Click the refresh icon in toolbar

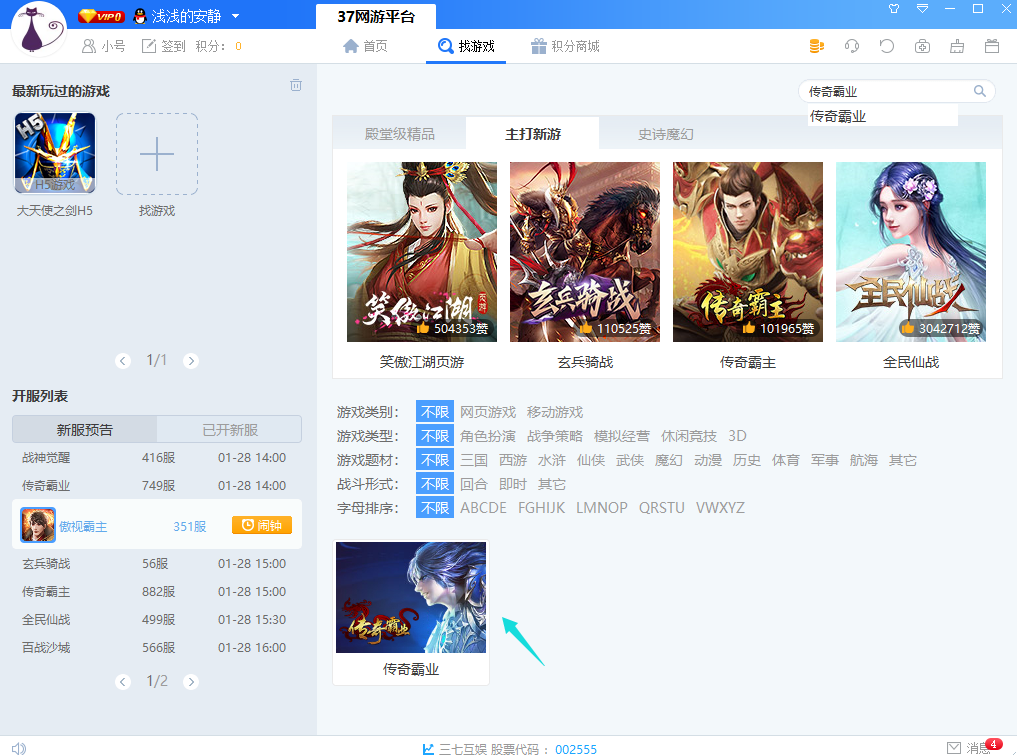pos(887,46)
